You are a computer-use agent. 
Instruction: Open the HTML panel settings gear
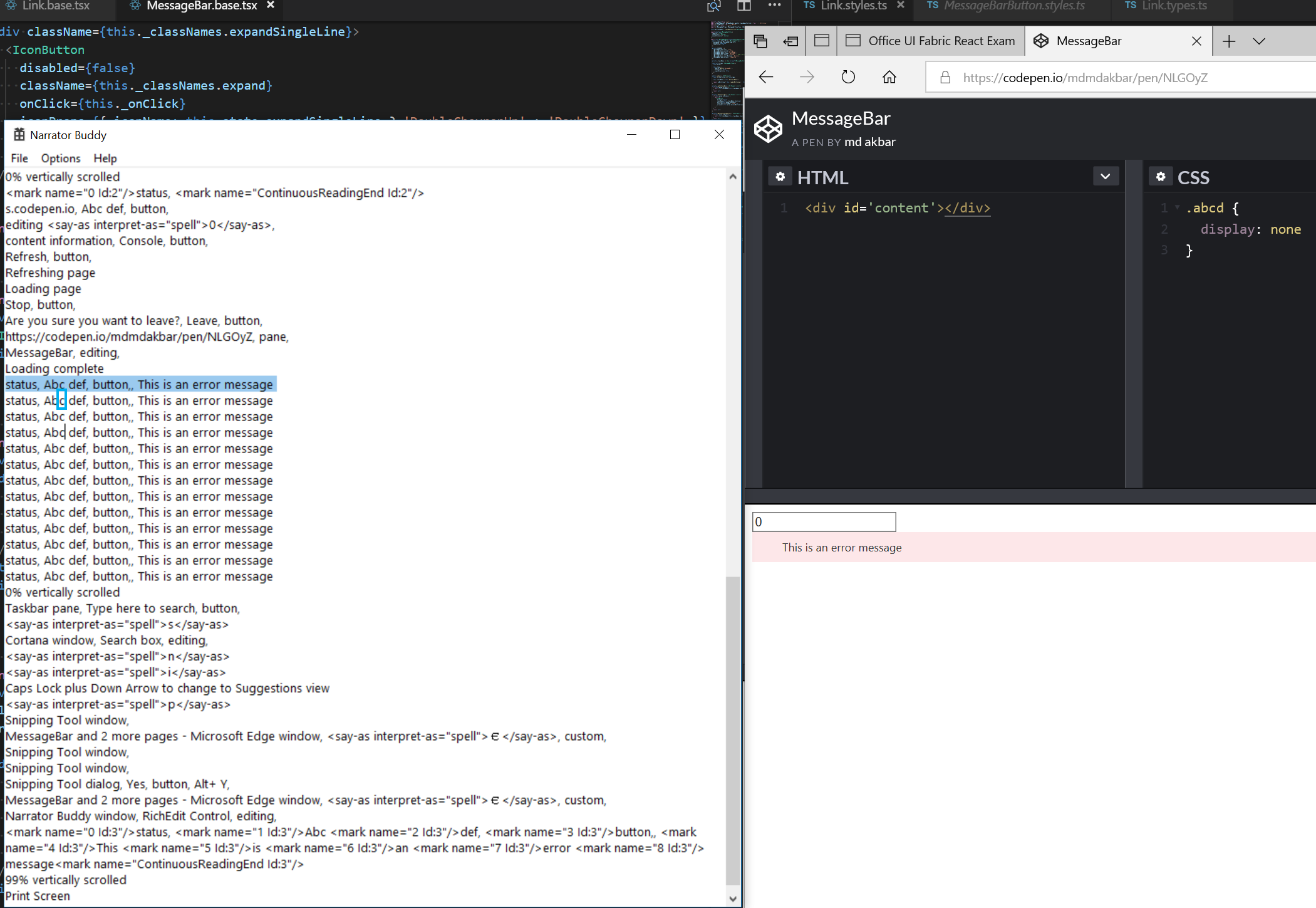tap(780, 177)
